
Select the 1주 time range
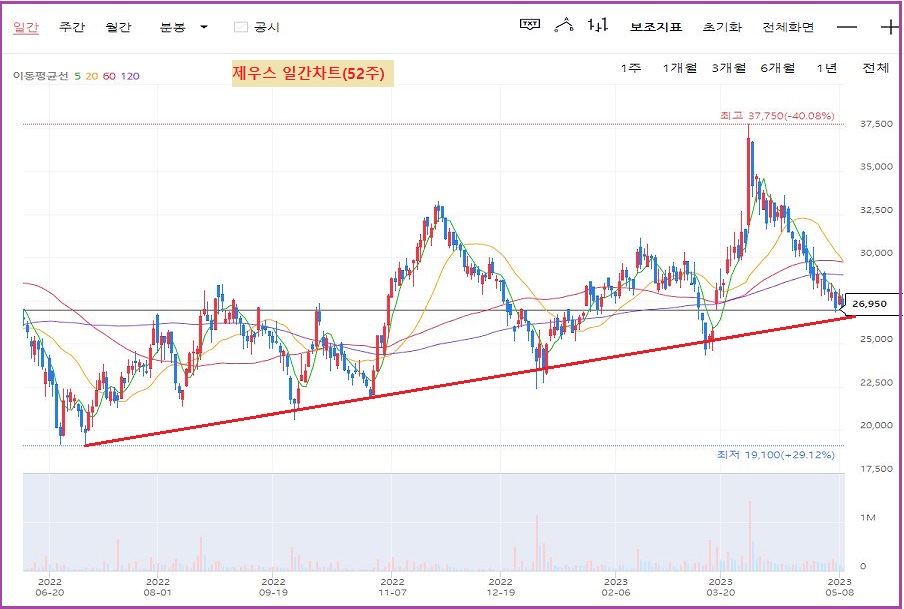(x=630, y=68)
